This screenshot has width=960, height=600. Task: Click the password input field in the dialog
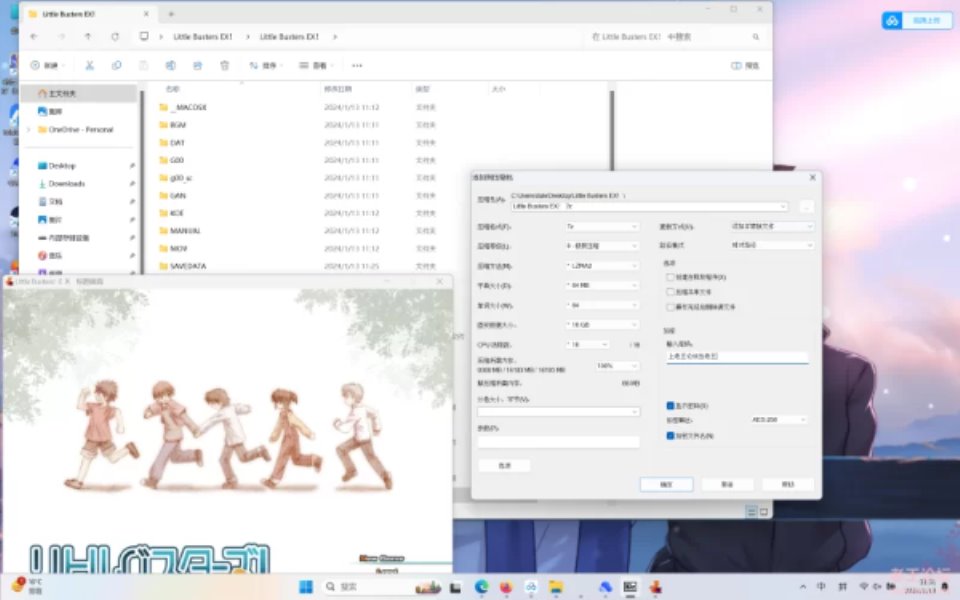point(737,357)
